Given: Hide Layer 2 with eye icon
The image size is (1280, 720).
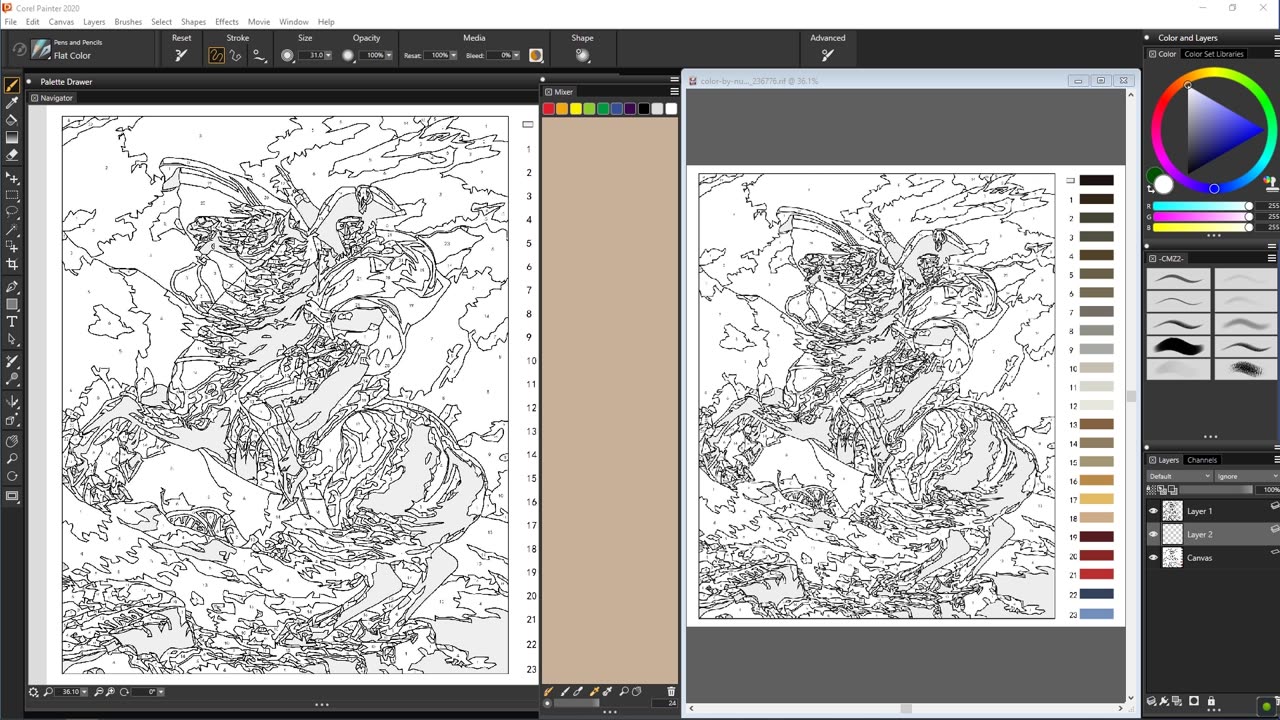Looking at the screenshot, I should point(1153,534).
